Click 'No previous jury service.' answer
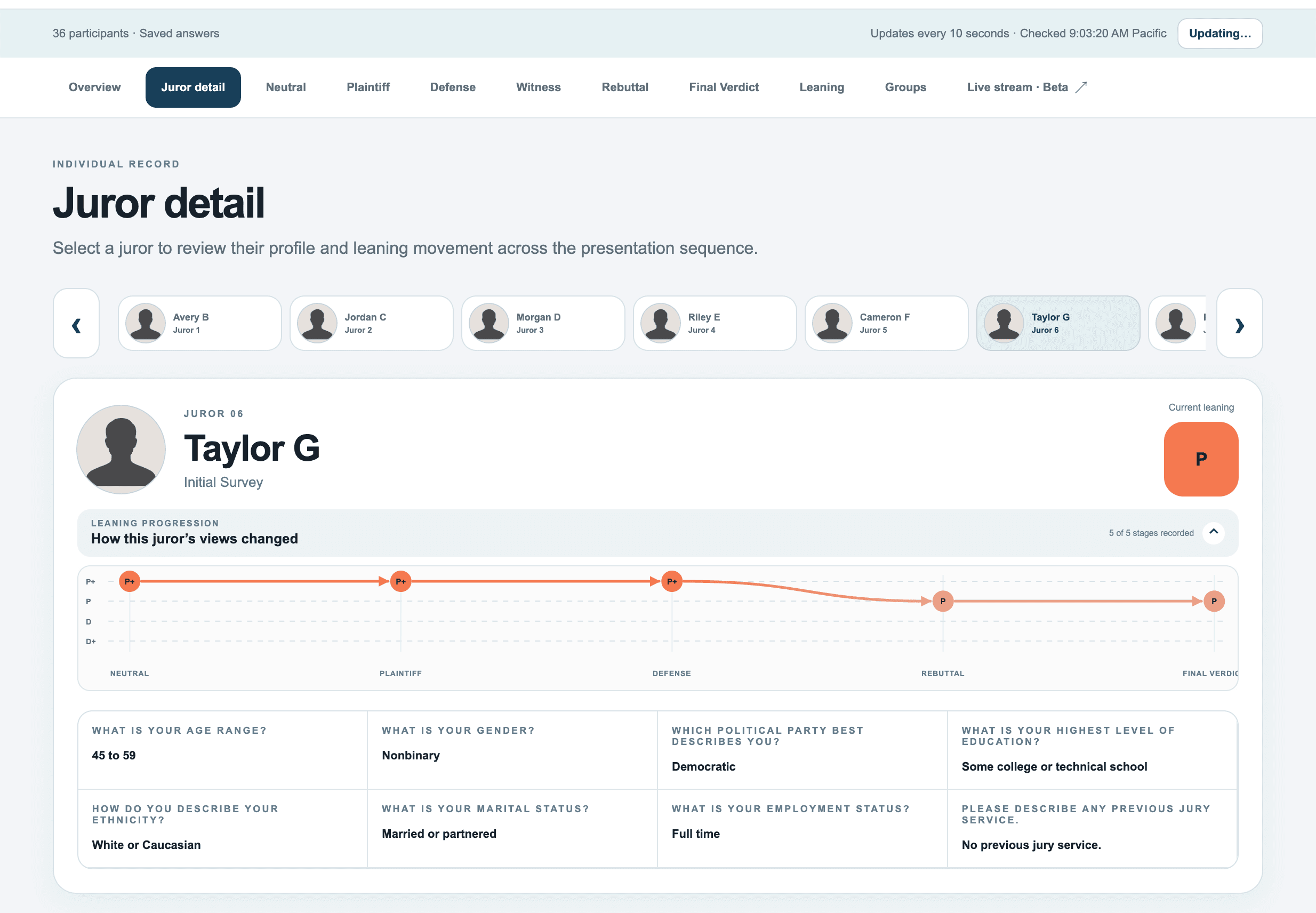This screenshot has width=1316, height=913. coord(1031,845)
